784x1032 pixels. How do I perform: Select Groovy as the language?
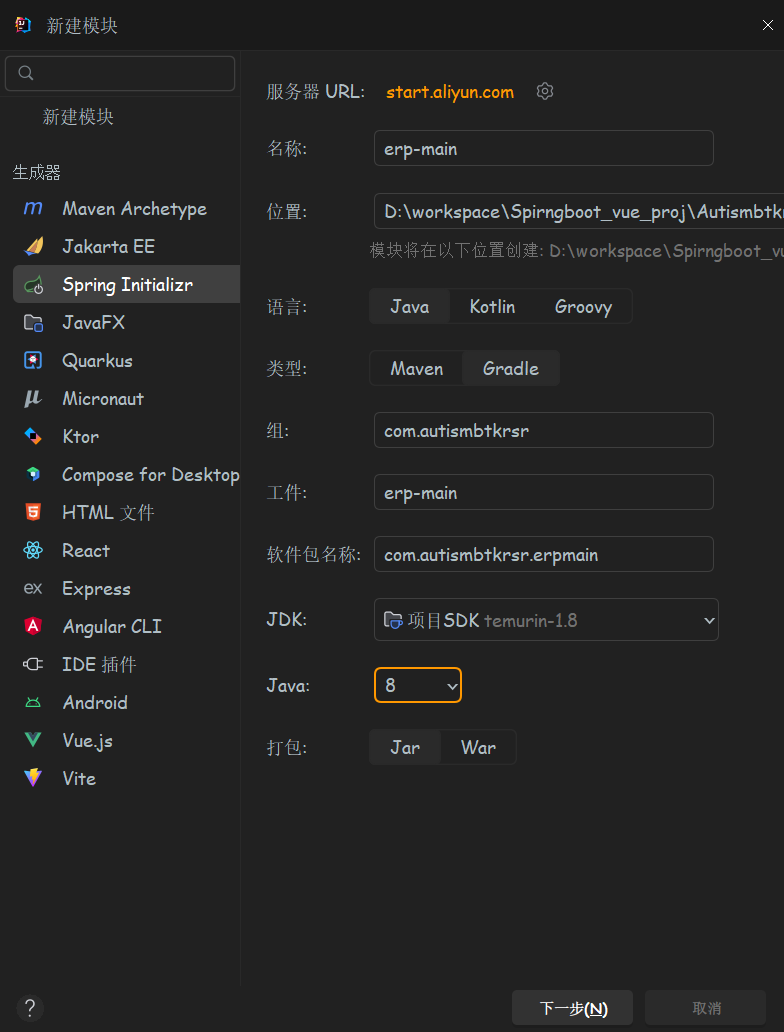(x=583, y=306)
